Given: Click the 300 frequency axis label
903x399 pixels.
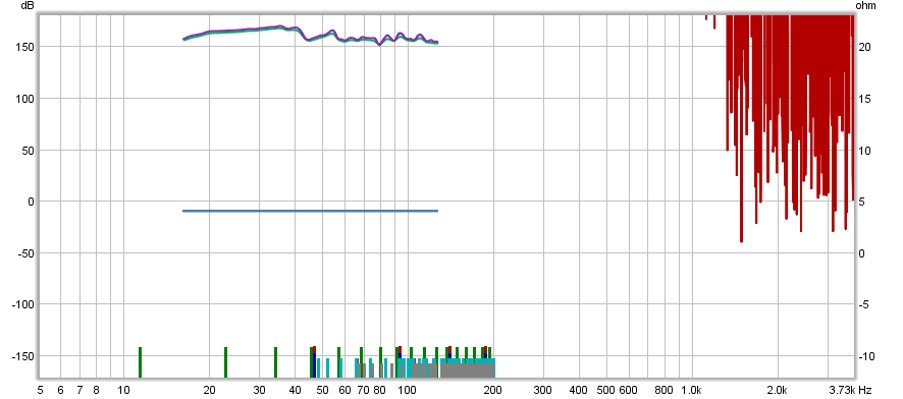Looking at the screenshot, I should point(543,390).
